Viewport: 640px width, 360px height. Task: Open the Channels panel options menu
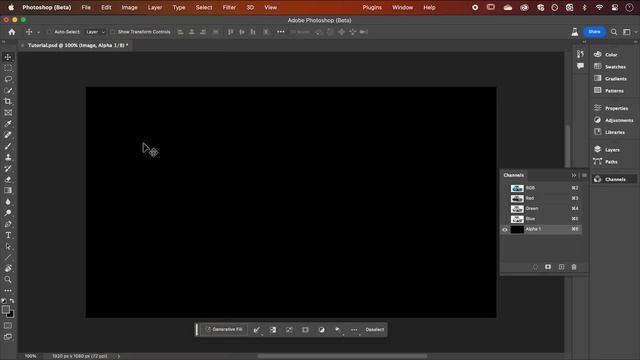tap(584, 175)
